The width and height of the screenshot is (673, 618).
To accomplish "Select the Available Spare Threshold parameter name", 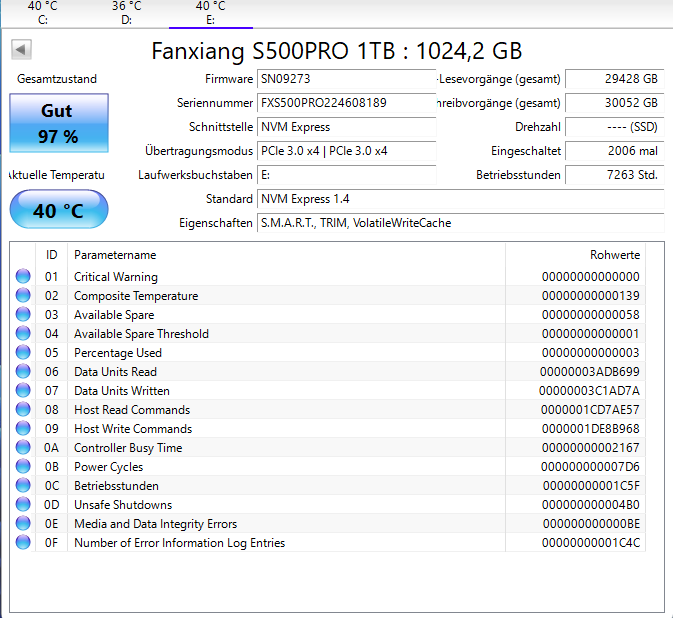I will click(x=141, y=334).
